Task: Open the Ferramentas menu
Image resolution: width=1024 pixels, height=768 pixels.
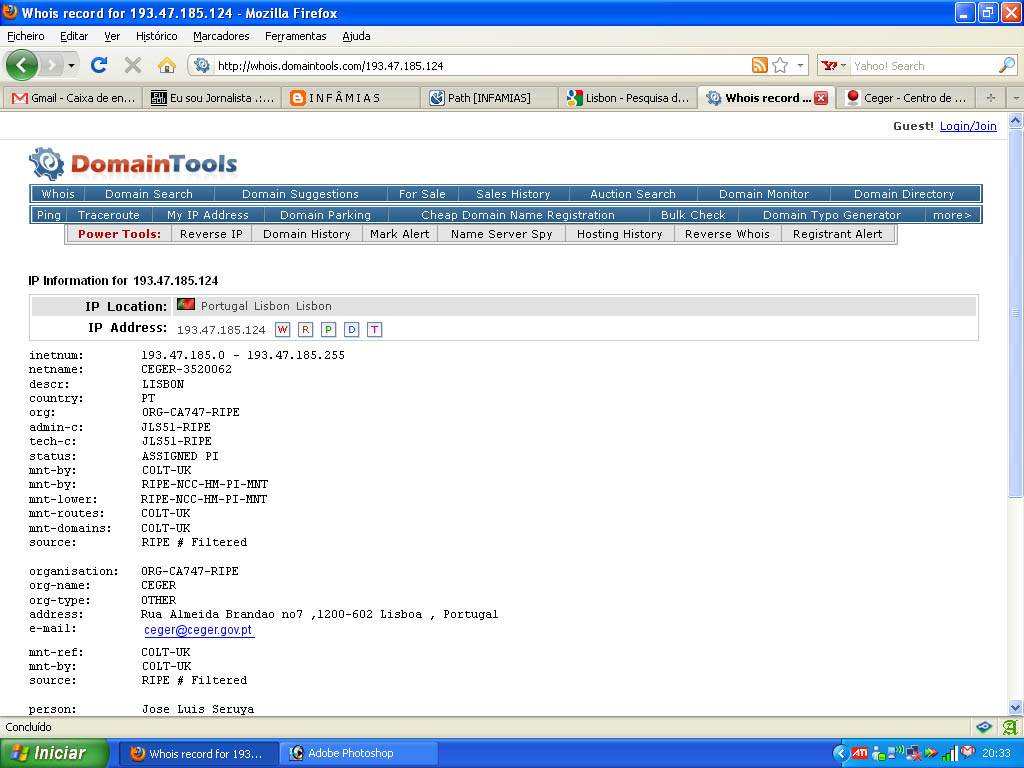Action: coord(296,36)
